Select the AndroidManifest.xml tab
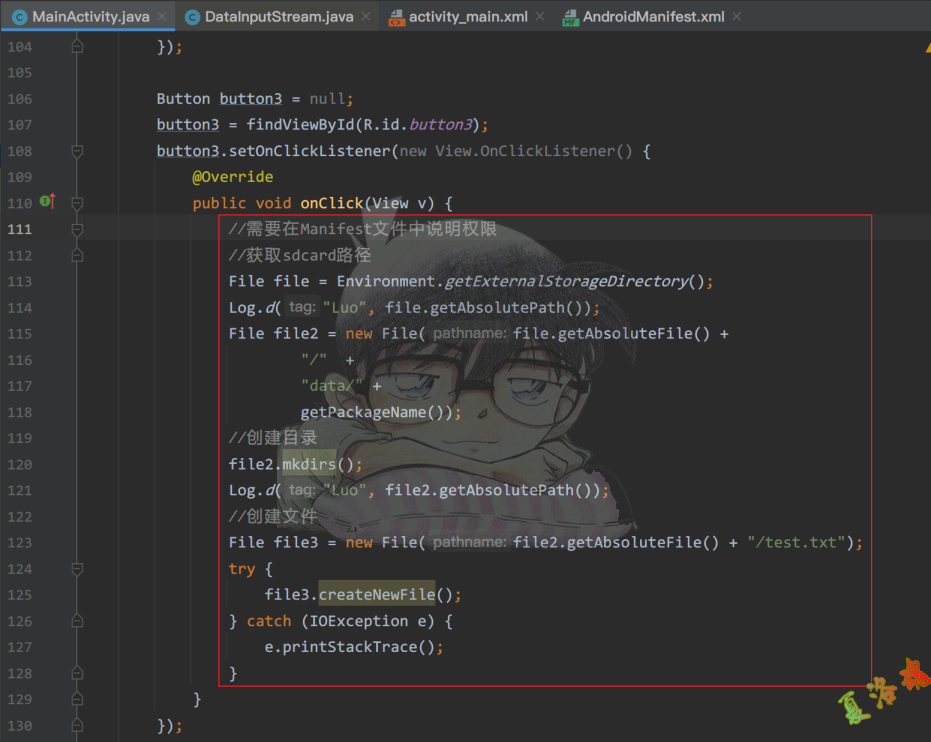Screen dimensions: 931x742 652,17
